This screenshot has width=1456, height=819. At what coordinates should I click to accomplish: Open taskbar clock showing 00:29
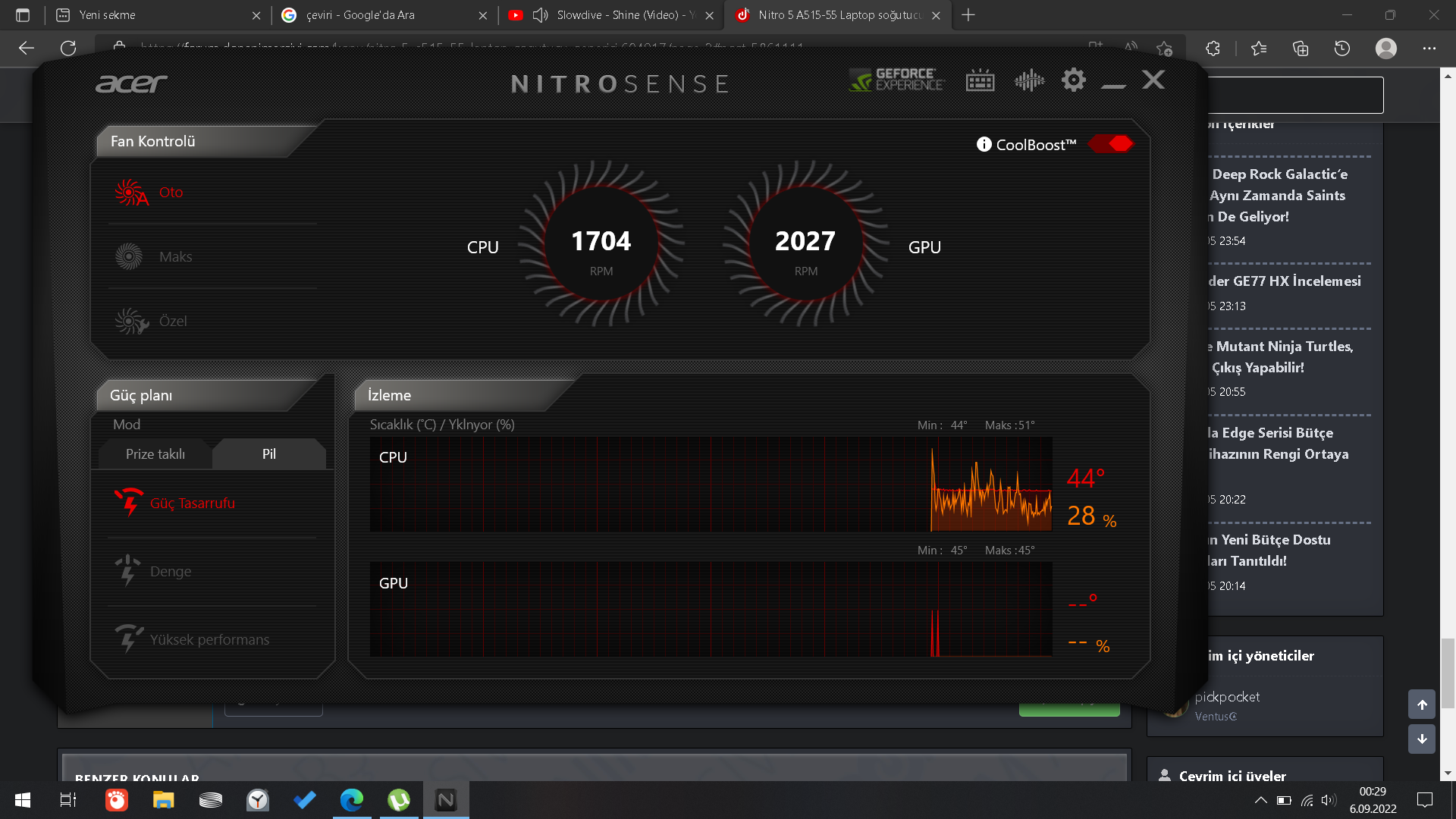point(1373,800)
